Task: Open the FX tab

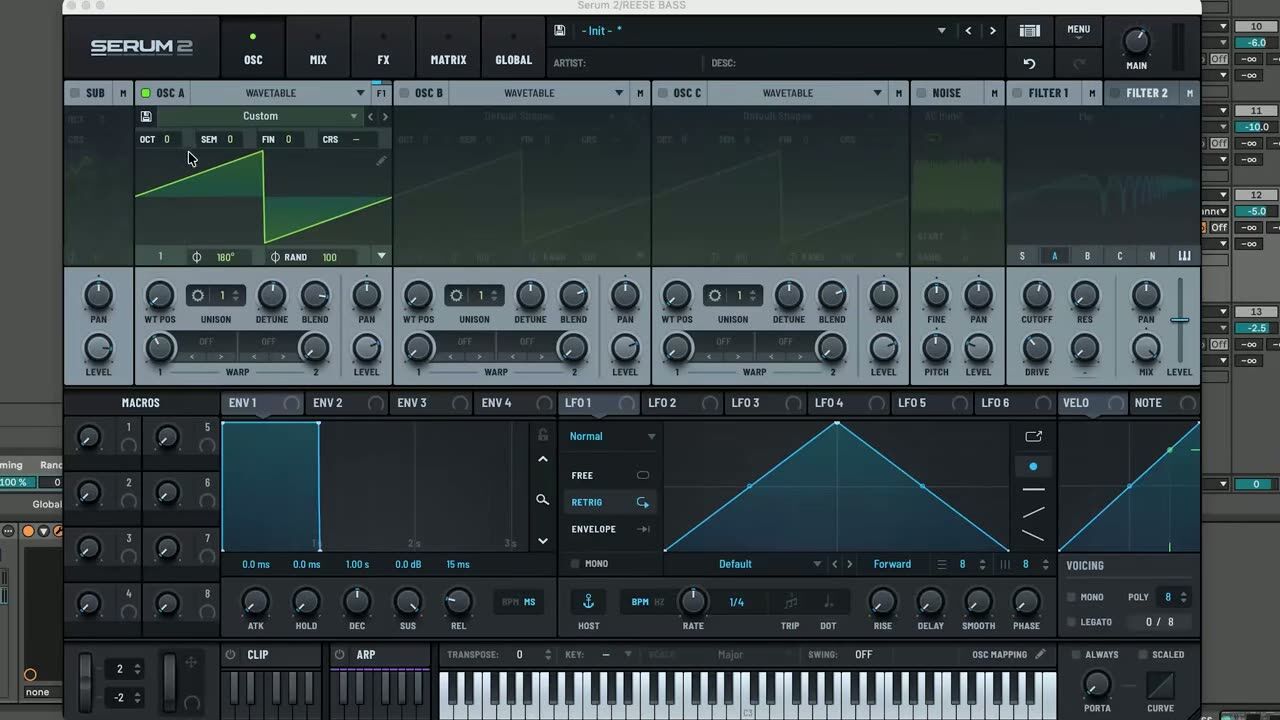Action: (383, 47)
